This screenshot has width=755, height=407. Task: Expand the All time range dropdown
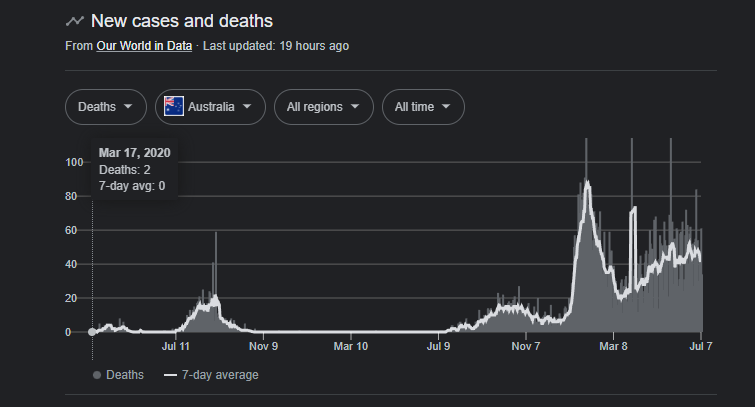[423, 106]
